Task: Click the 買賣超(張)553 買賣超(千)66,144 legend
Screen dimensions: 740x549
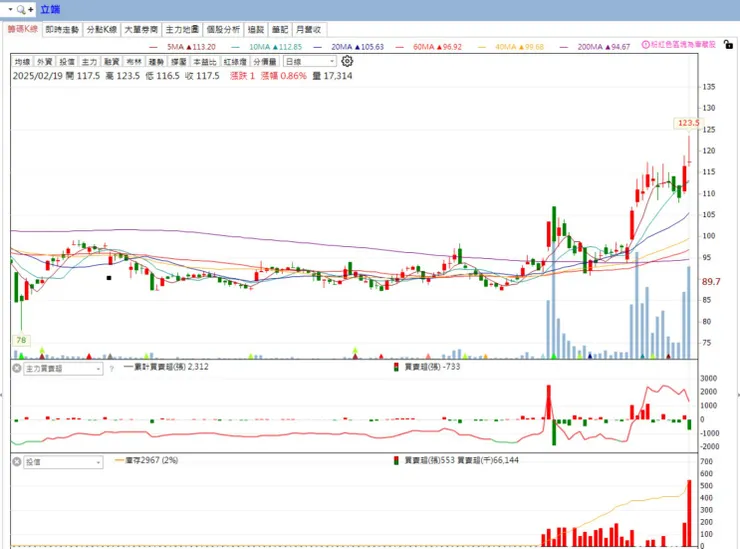Action: [456, 460]
